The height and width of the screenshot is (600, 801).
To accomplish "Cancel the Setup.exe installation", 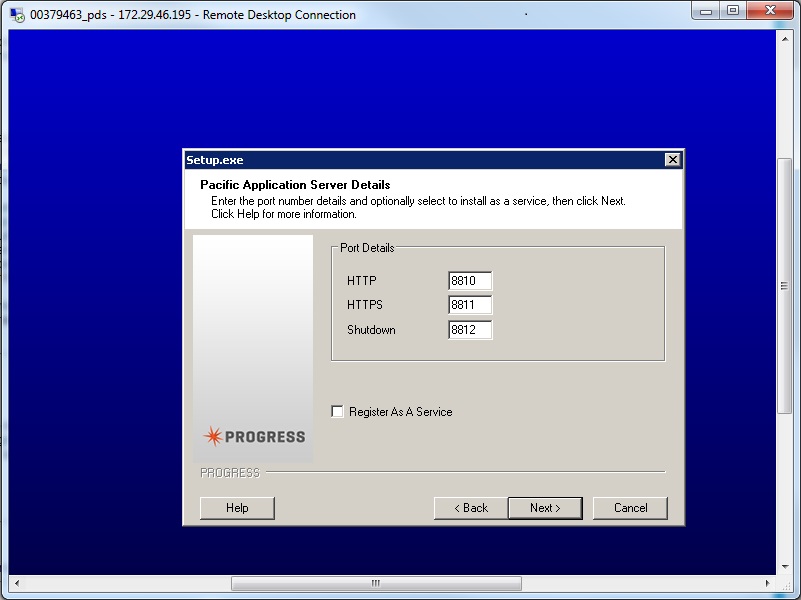I will click(x=630, y=508).
